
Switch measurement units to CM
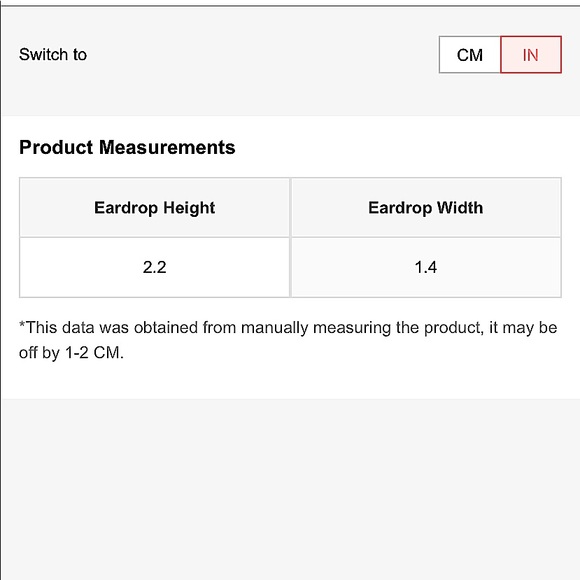(x=470, y=55)
